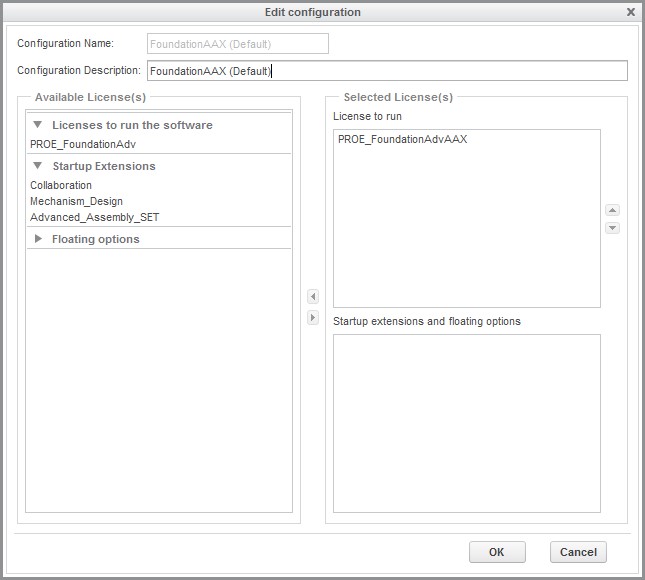Click the Configuration Name field
The image size is (645, 580).
pyautogui.click(x=238, y=44)
